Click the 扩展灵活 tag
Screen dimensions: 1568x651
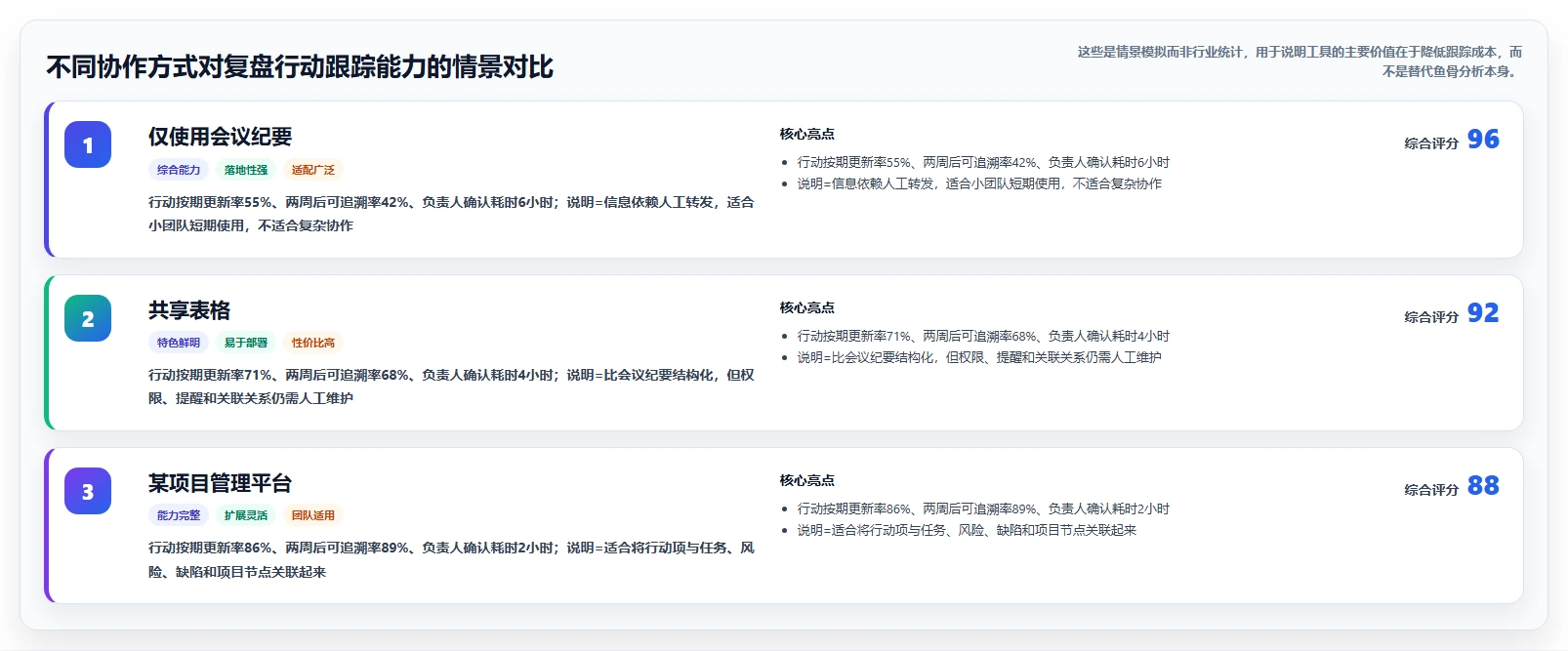point(246,515)
